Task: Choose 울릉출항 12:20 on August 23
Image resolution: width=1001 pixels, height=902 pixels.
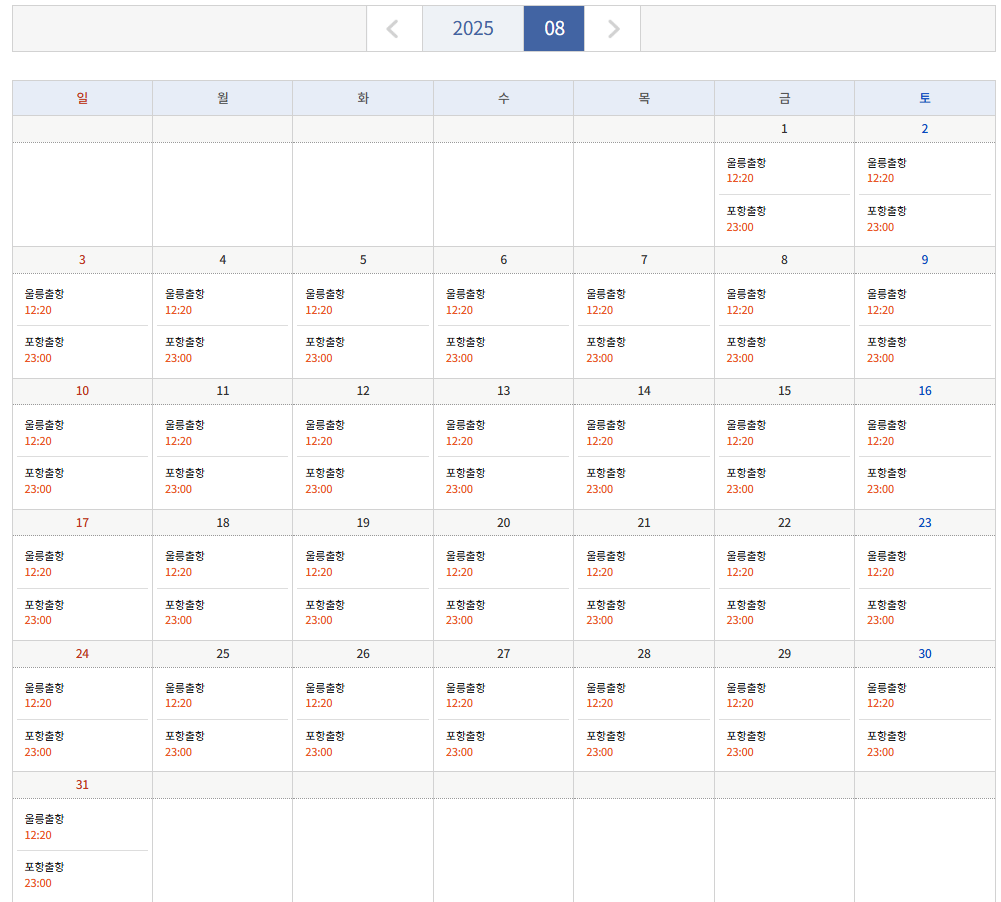Action: tap(887, 564)
